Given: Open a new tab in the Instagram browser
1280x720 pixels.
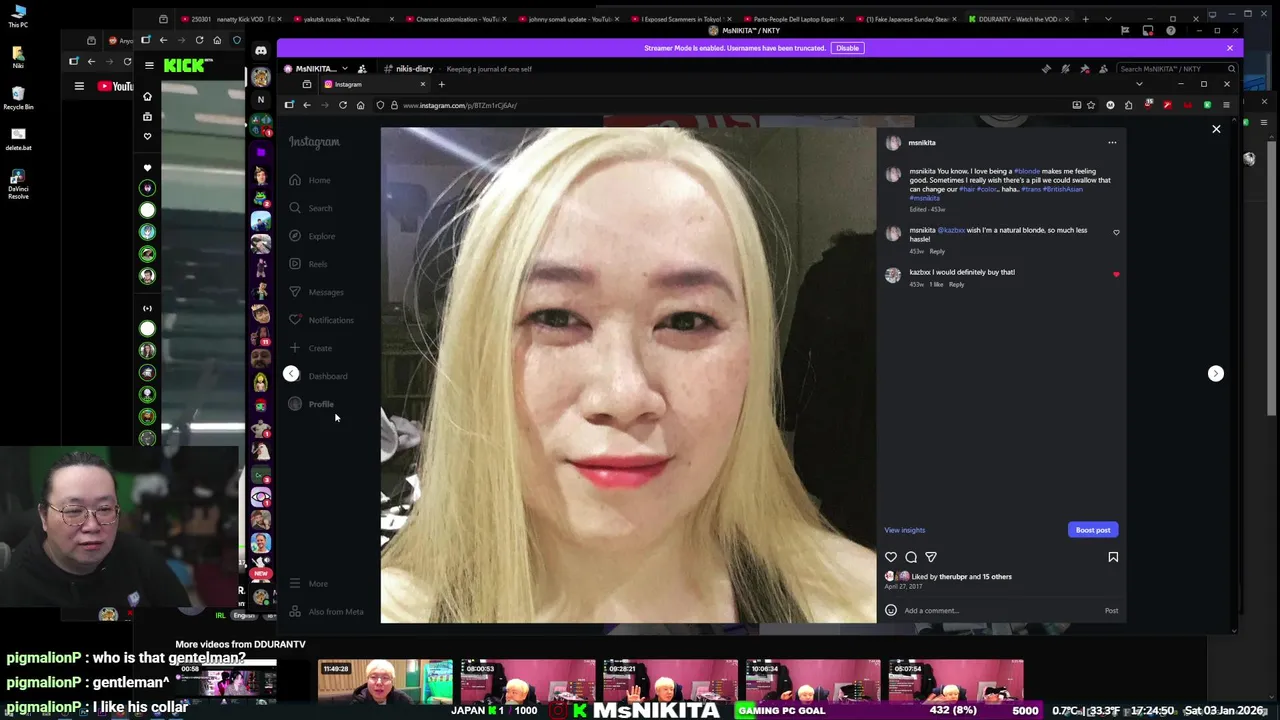Looking at the screenshot, I should tap(441, 84).
